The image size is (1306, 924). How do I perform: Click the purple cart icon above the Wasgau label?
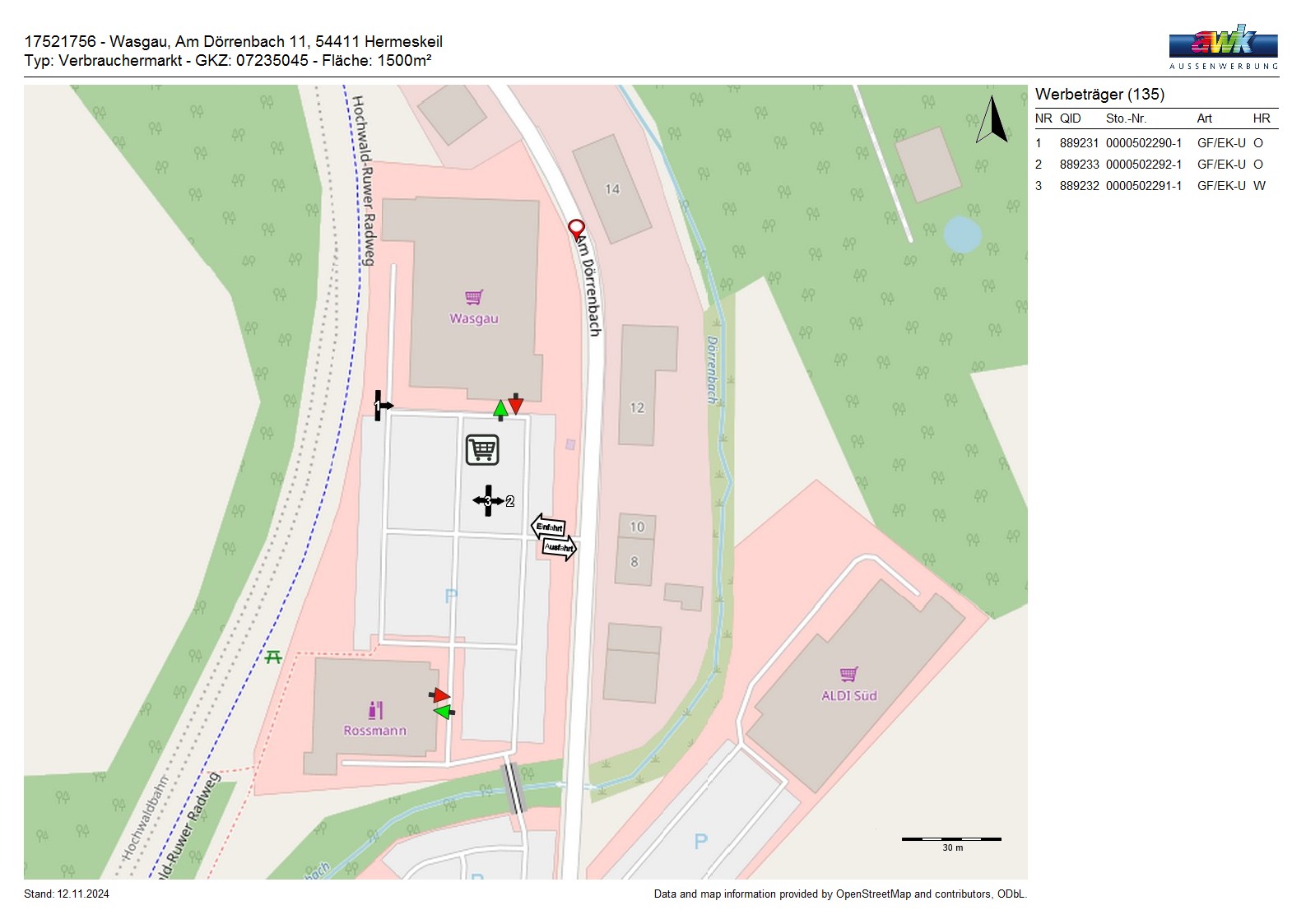tap(473, 297)
